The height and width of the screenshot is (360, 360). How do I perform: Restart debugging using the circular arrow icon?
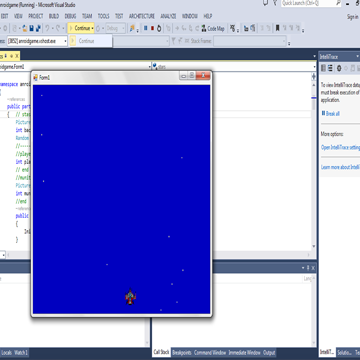click(159, 28)
